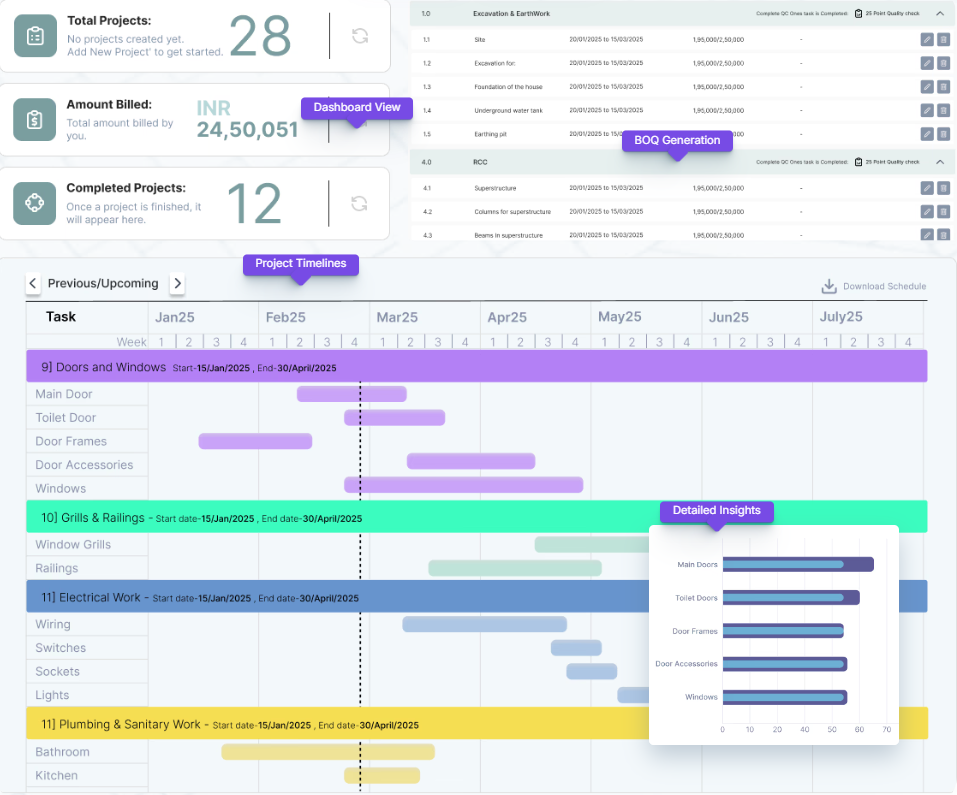Go to upcoming timeline period

pyautogui.click(x=178, y=284)
